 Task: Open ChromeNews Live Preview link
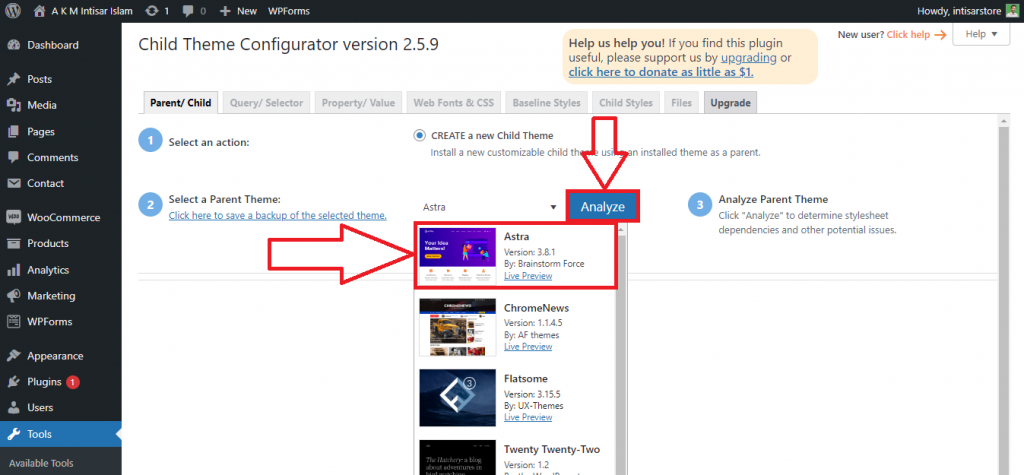(x=528, y=346)
